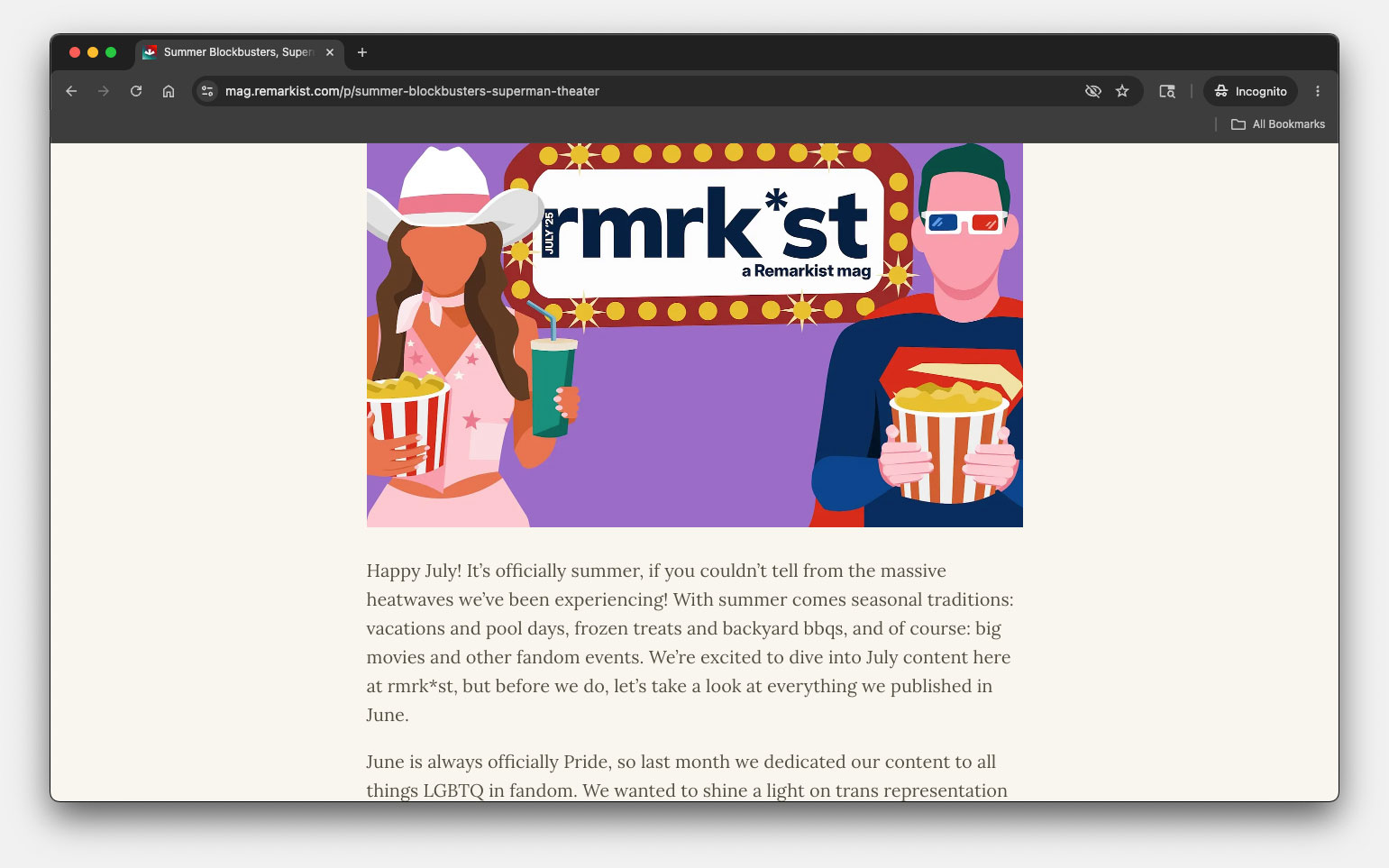Go back to the previous page

click(71, 91)
